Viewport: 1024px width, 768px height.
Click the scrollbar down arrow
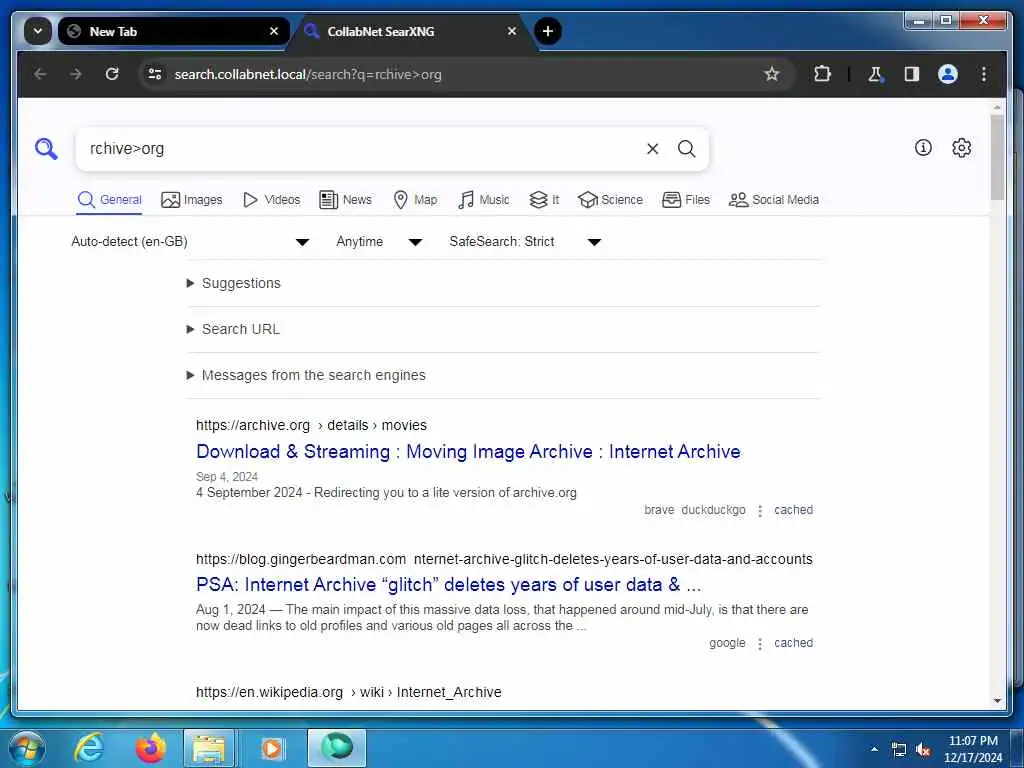(x=997, y=701)
